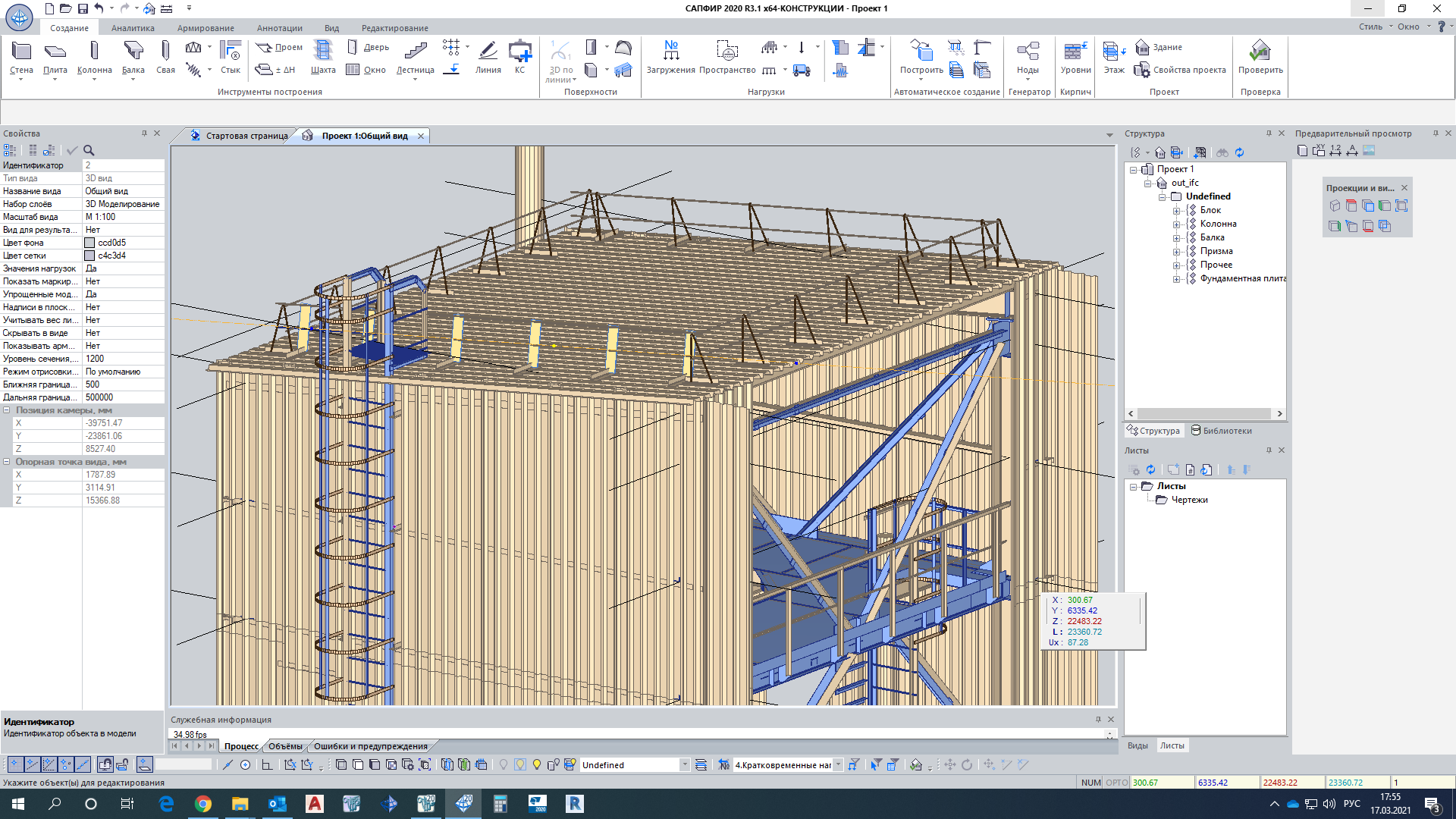Open the Ошибки и предупреждения tab
The width and height of the screenshot is (1456, 819).
(x=370, y=746)
